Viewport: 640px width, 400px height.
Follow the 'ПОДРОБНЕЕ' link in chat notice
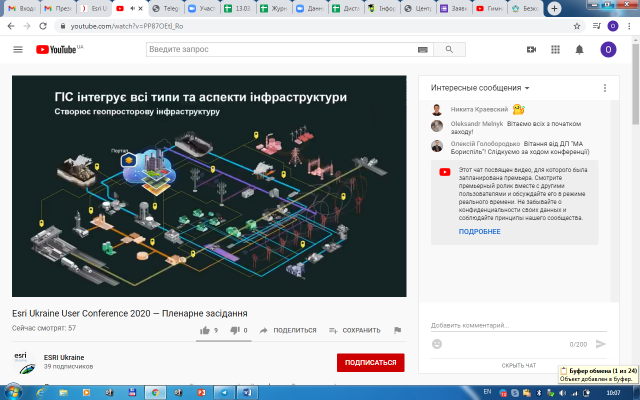pos(479,231)
